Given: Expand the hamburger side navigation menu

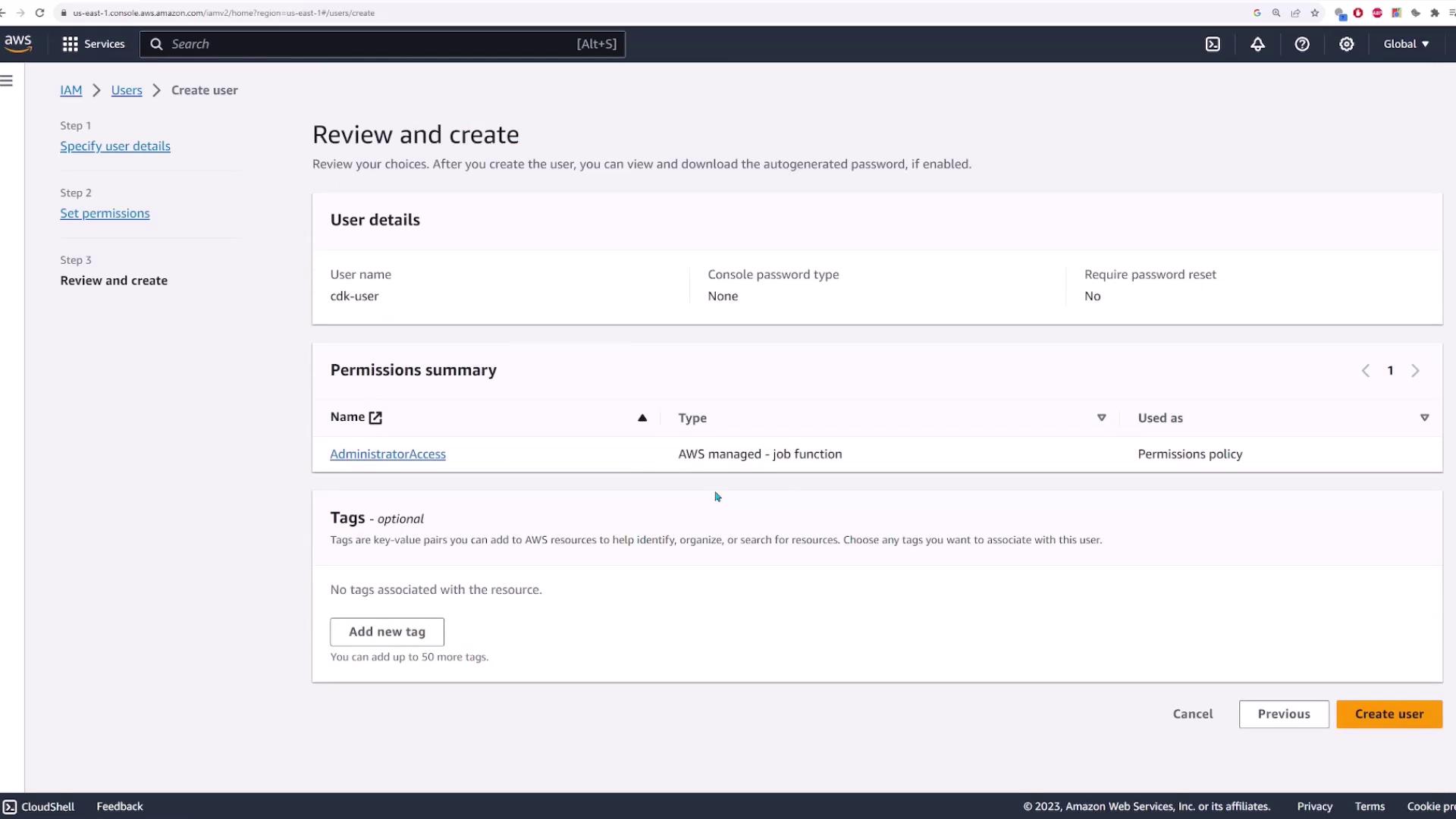Looking at the screenshot, I should tap(7, 81).
